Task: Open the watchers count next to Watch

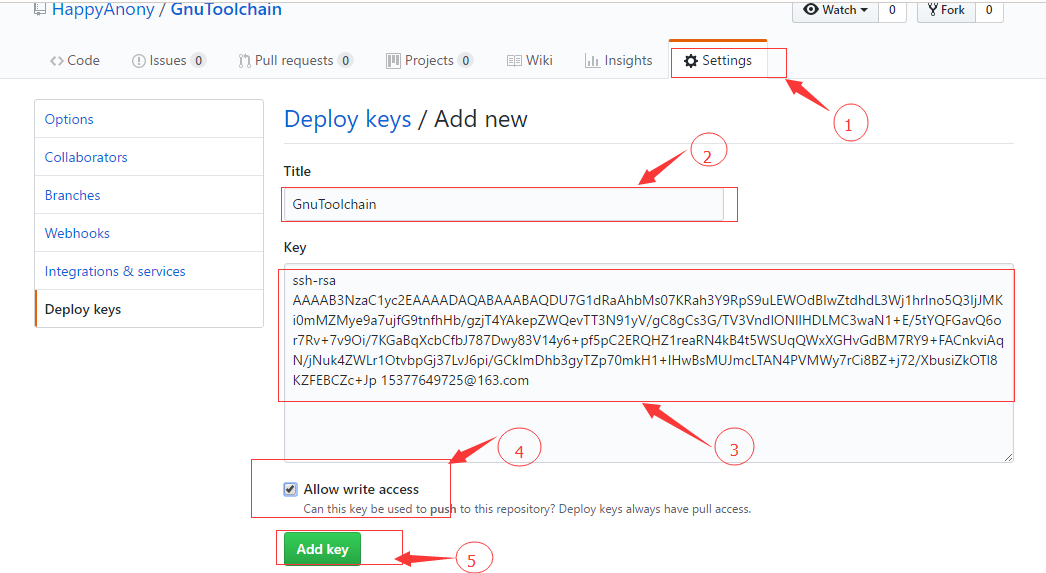Action: coord(892,10)
